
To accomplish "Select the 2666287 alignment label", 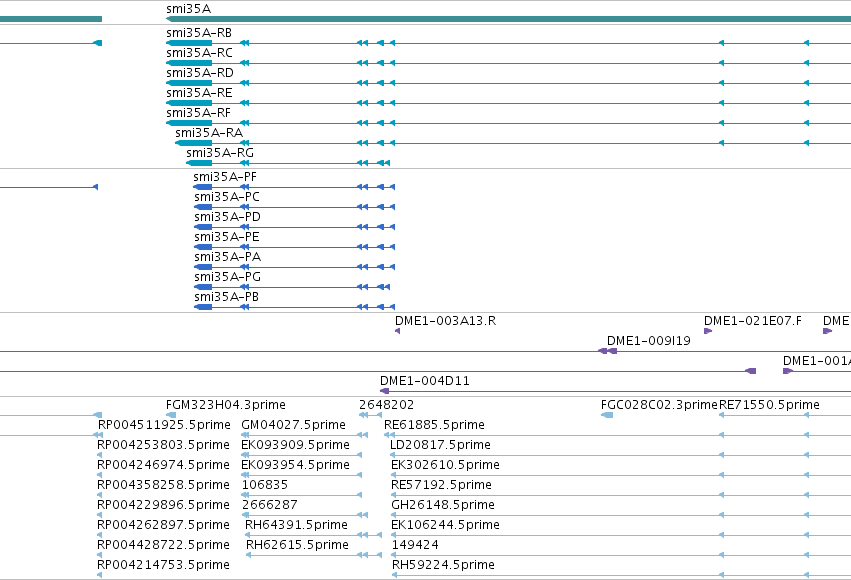I will tap(270, 505).
